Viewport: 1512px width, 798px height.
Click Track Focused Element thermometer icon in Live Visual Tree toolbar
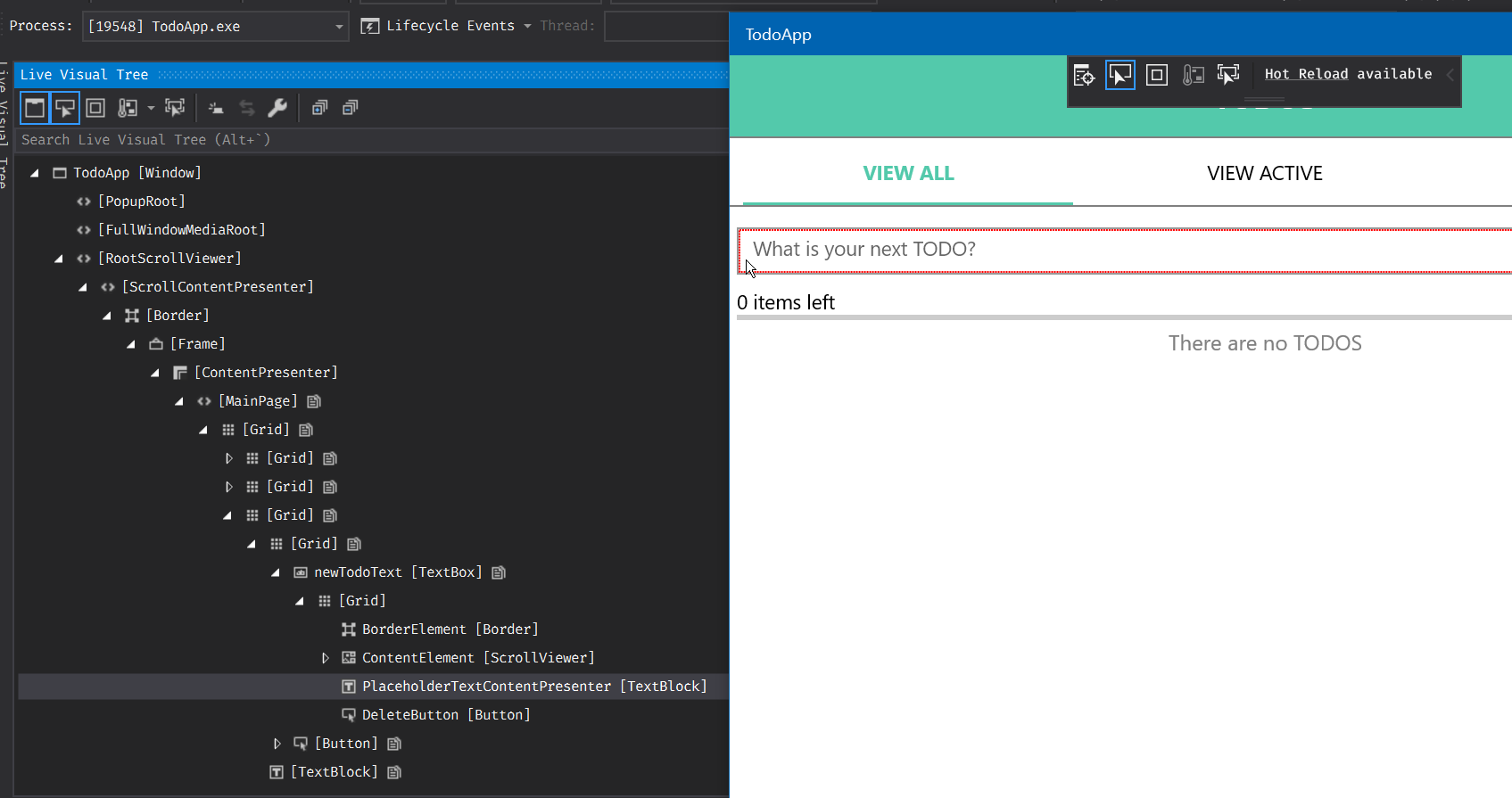128,108
